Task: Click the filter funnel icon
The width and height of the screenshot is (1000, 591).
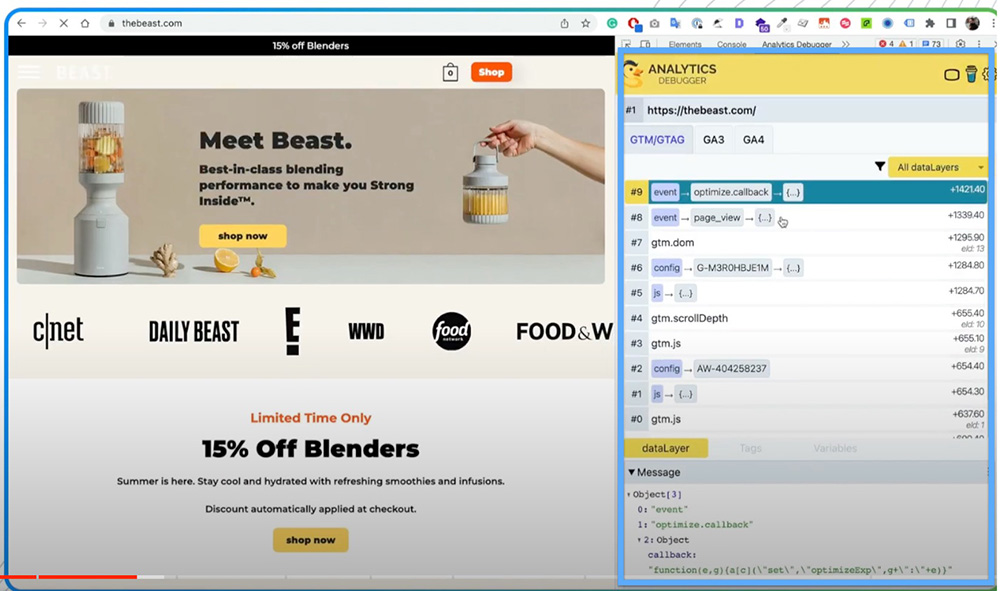Action: tap(879, 167)
